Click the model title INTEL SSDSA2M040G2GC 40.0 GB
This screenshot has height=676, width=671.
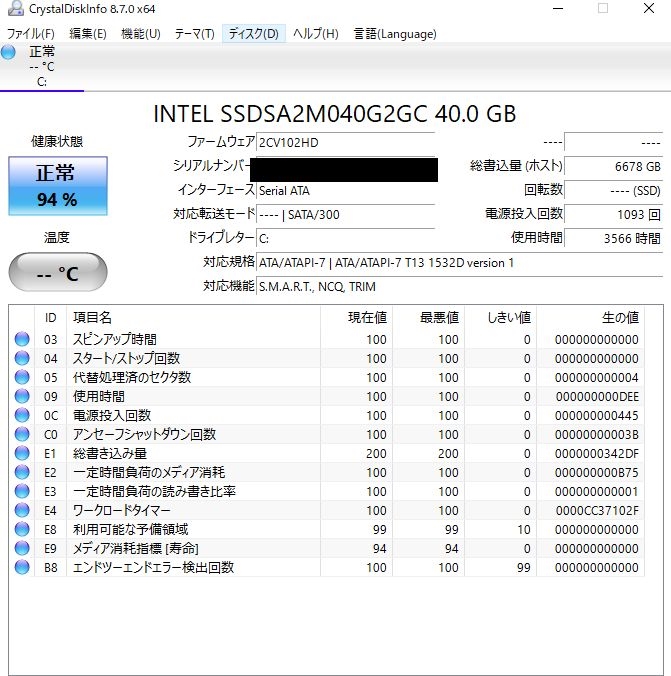point(335,114)
